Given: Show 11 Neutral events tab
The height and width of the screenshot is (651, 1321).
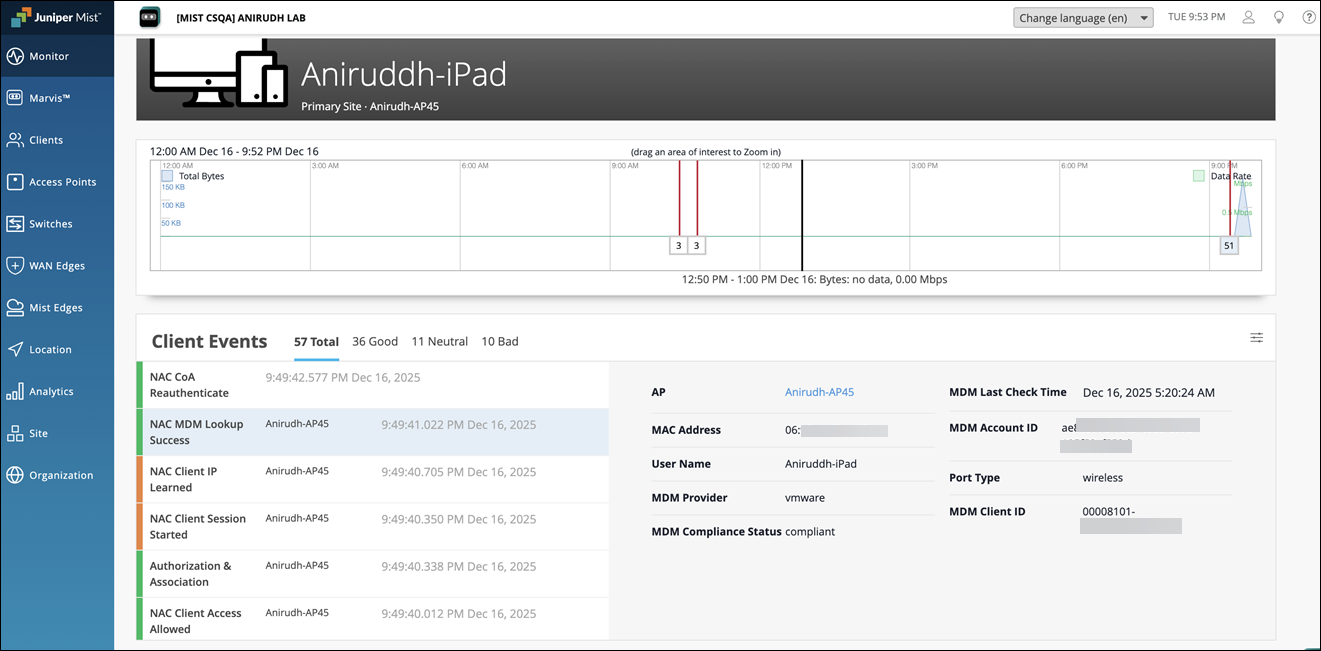Looking at the screenshot, I should click(x=440, y=342).
